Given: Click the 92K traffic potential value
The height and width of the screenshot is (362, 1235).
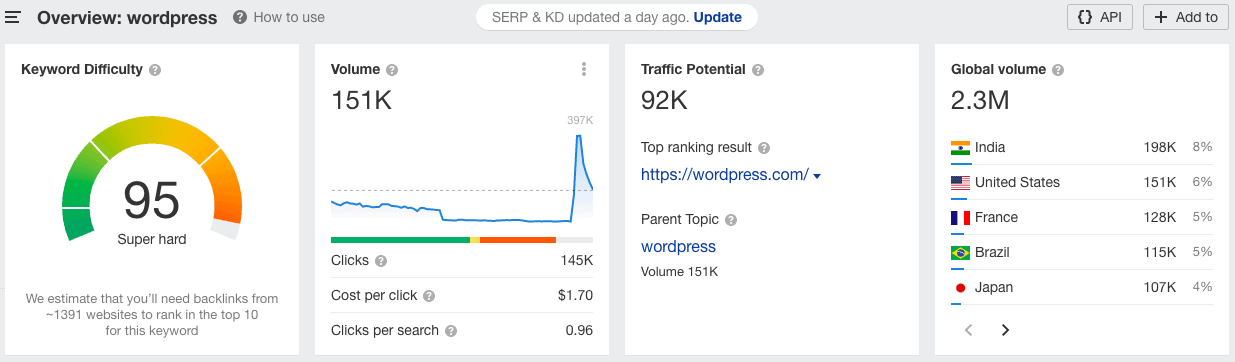Looking at the screenshot, I should pyautogui.click(x=664, y=100).
